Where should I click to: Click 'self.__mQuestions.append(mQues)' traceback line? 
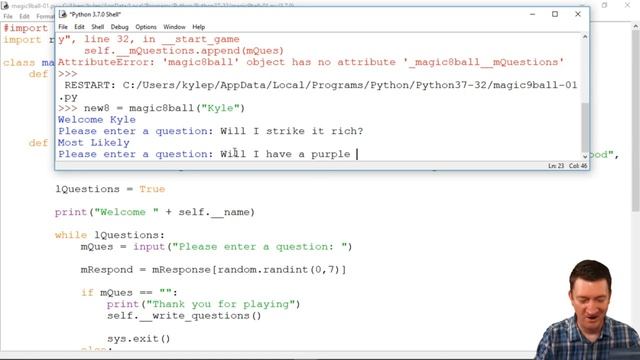click(184, 51)
